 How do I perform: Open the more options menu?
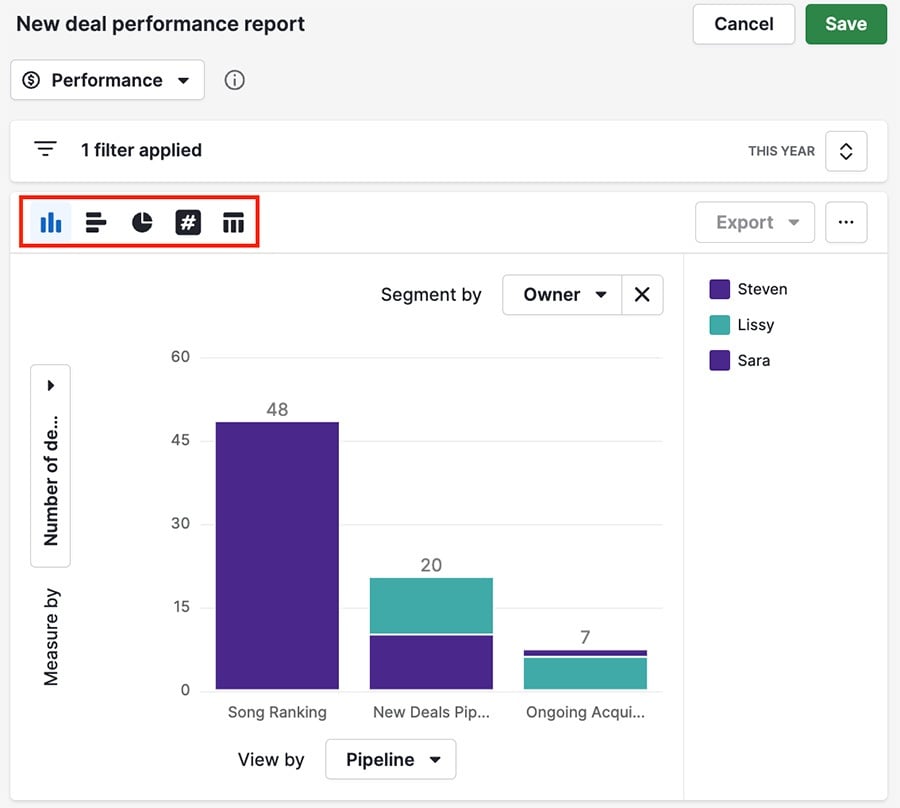(846, 222)
